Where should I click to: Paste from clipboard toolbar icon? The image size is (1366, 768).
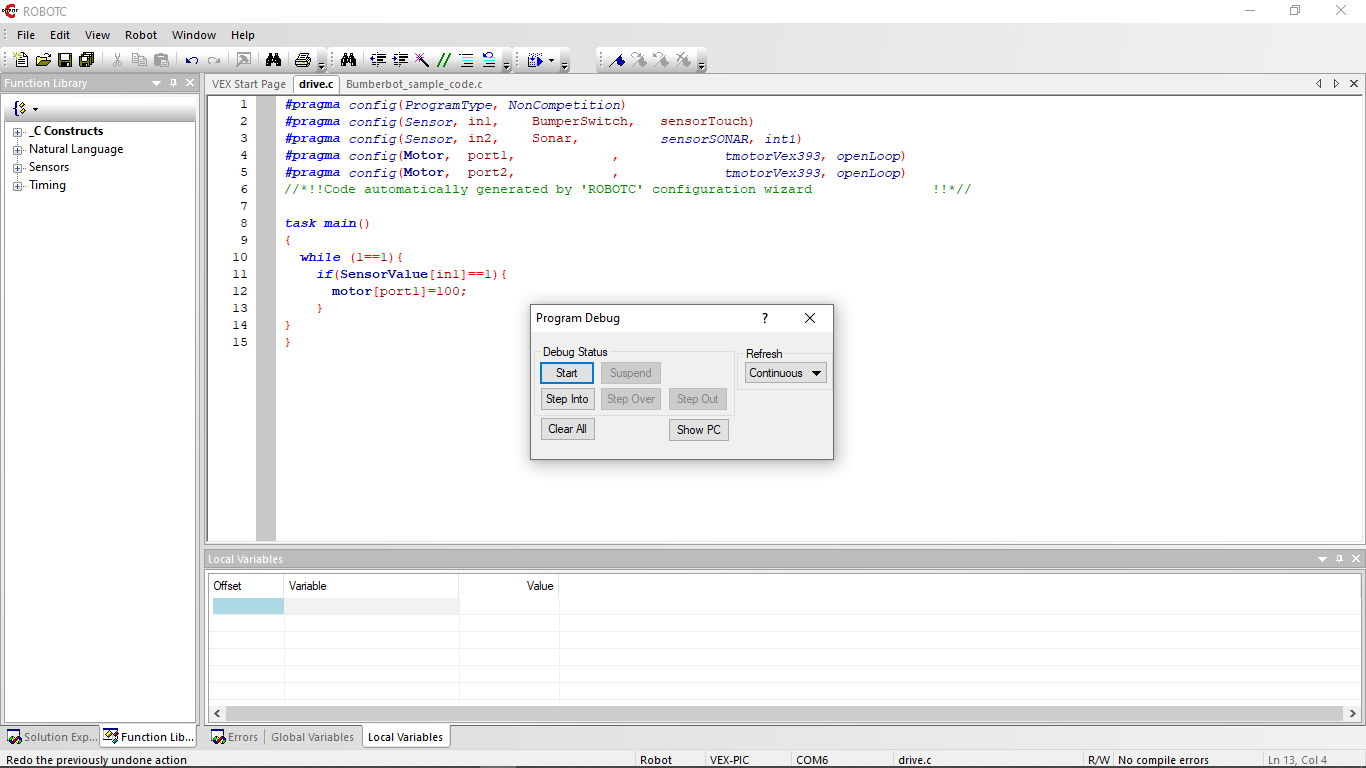coord(161,60)
